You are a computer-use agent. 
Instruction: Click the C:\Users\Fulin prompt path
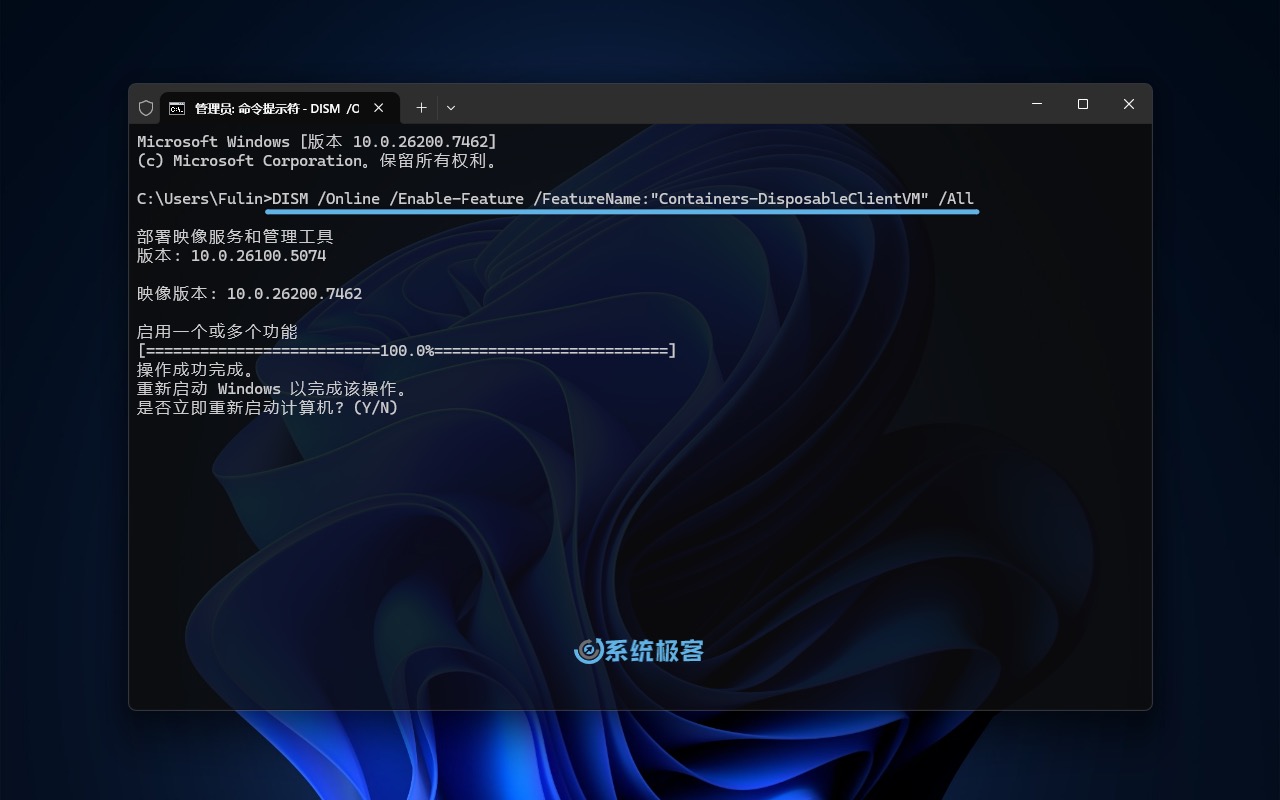(x=195, y=198)
